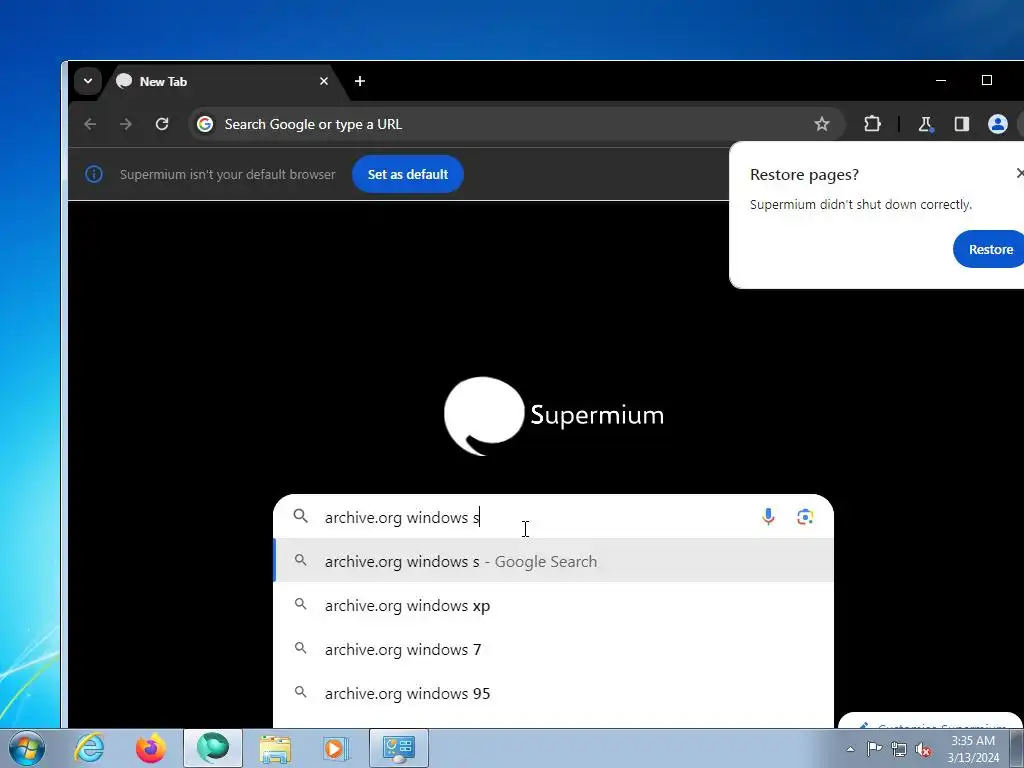Open Action Center flag icon
The width and height of the screenshot is (1024, 768).
click(874, 749)
